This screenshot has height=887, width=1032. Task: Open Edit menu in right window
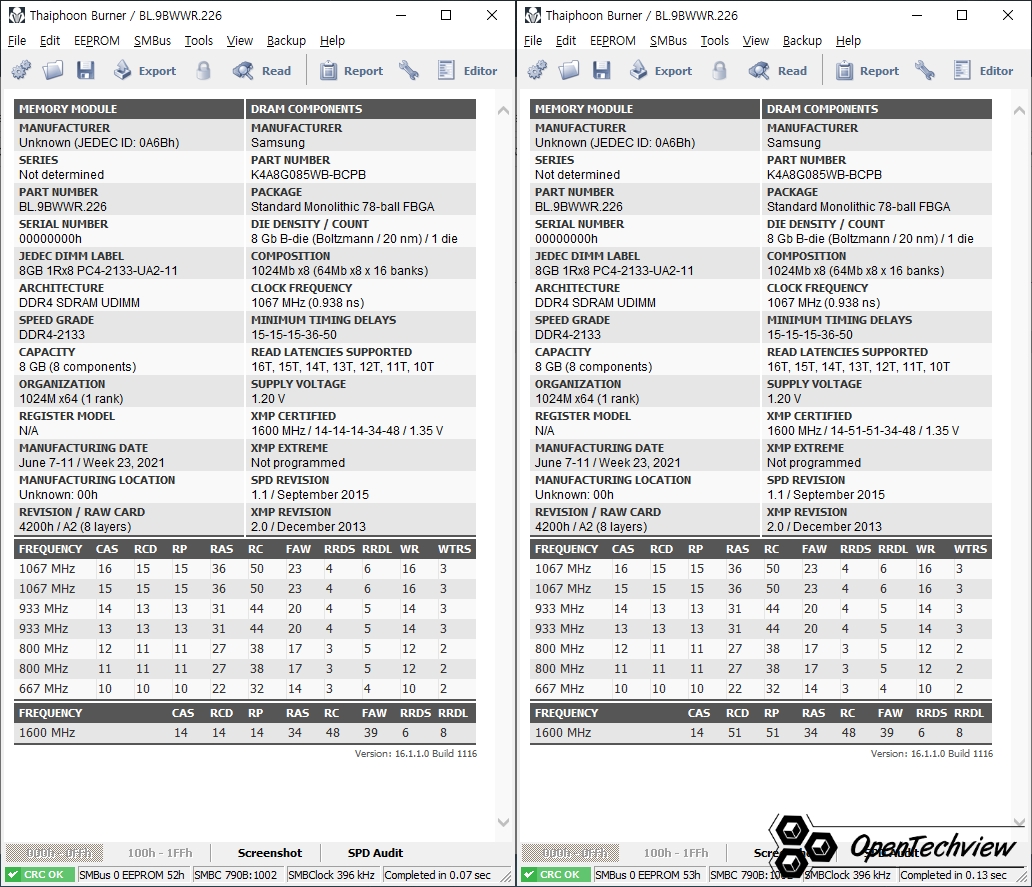(565, 40)
